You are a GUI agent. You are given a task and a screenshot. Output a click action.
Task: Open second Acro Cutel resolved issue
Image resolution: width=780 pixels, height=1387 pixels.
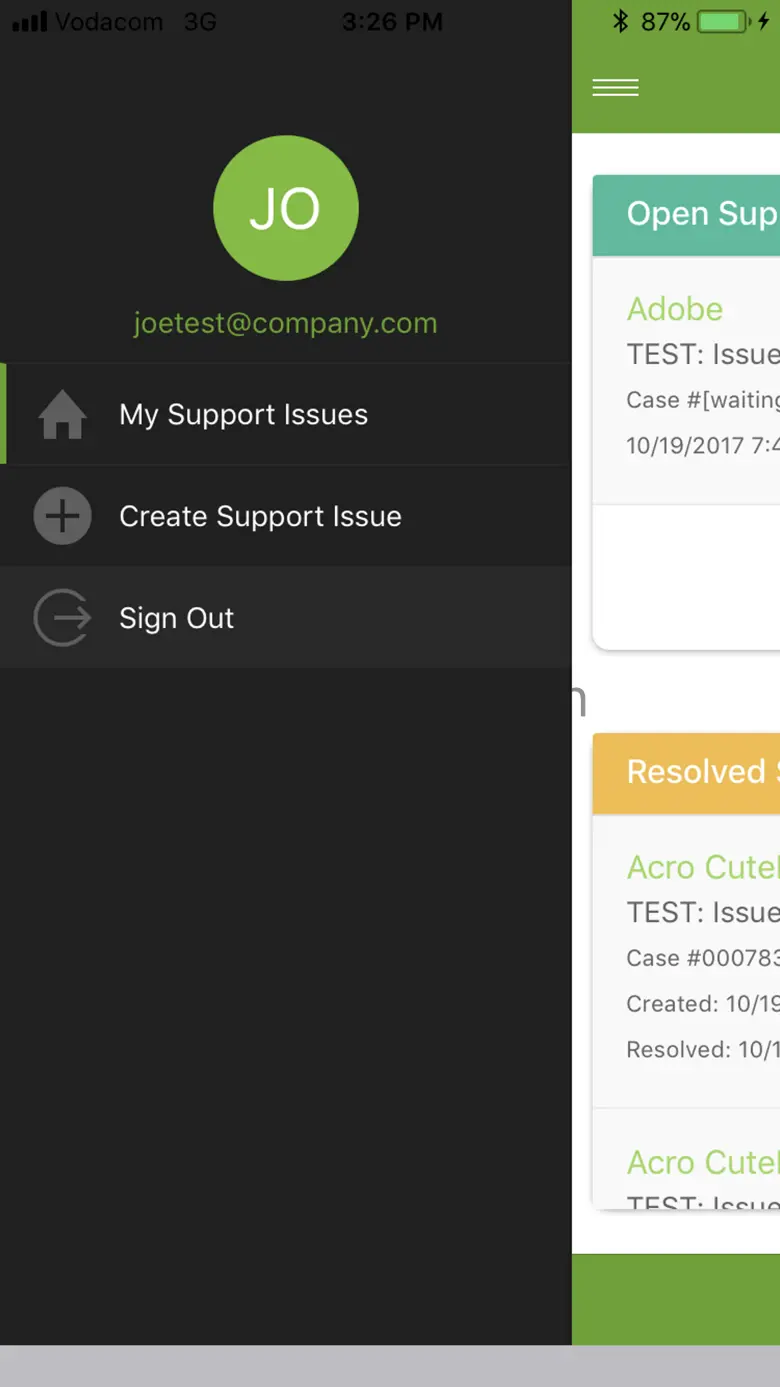point(702,1162)
